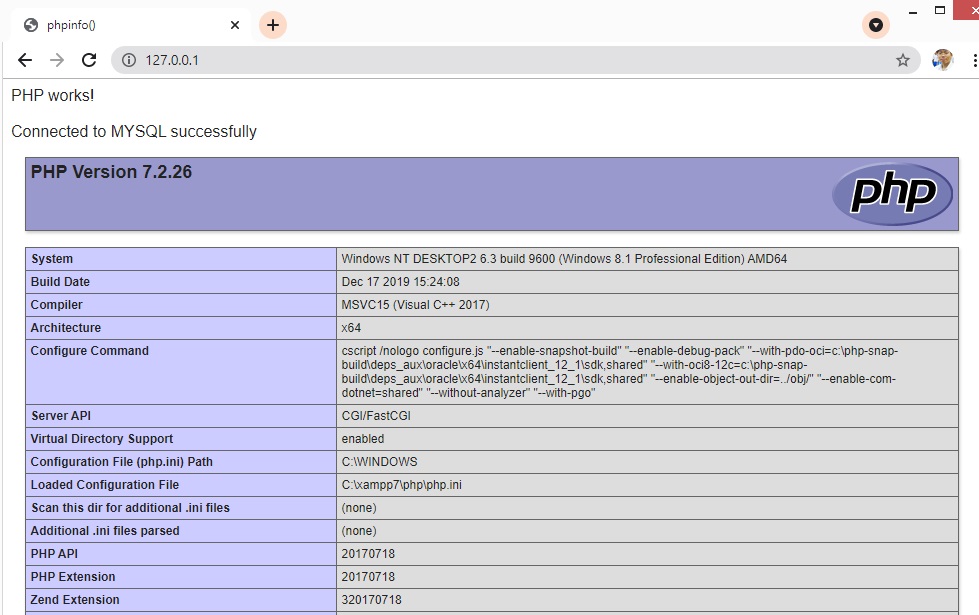Click the PHP Version 7.2.26 heading
This screenshot has height=615, width=979.
click(111, 172)
